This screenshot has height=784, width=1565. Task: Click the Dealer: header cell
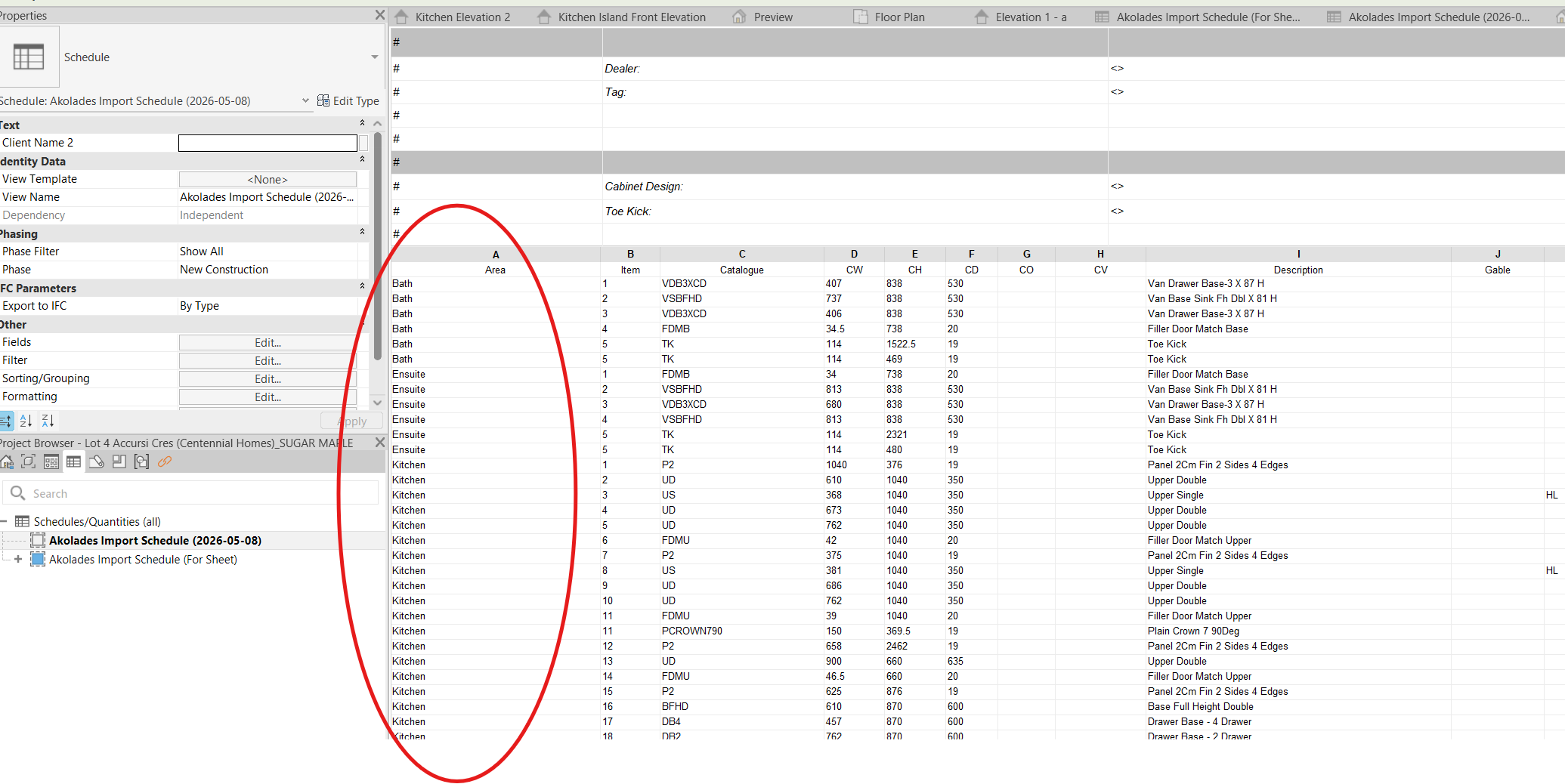click(x=855, y=69)
